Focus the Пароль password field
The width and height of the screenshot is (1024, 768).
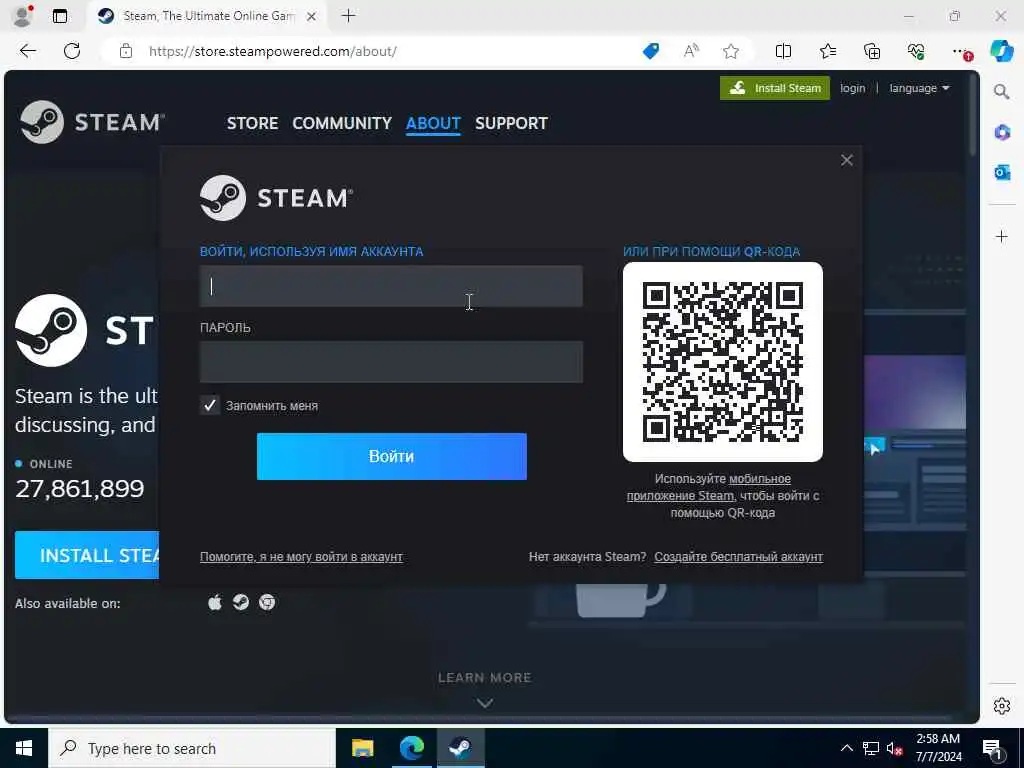pos(391,362)
